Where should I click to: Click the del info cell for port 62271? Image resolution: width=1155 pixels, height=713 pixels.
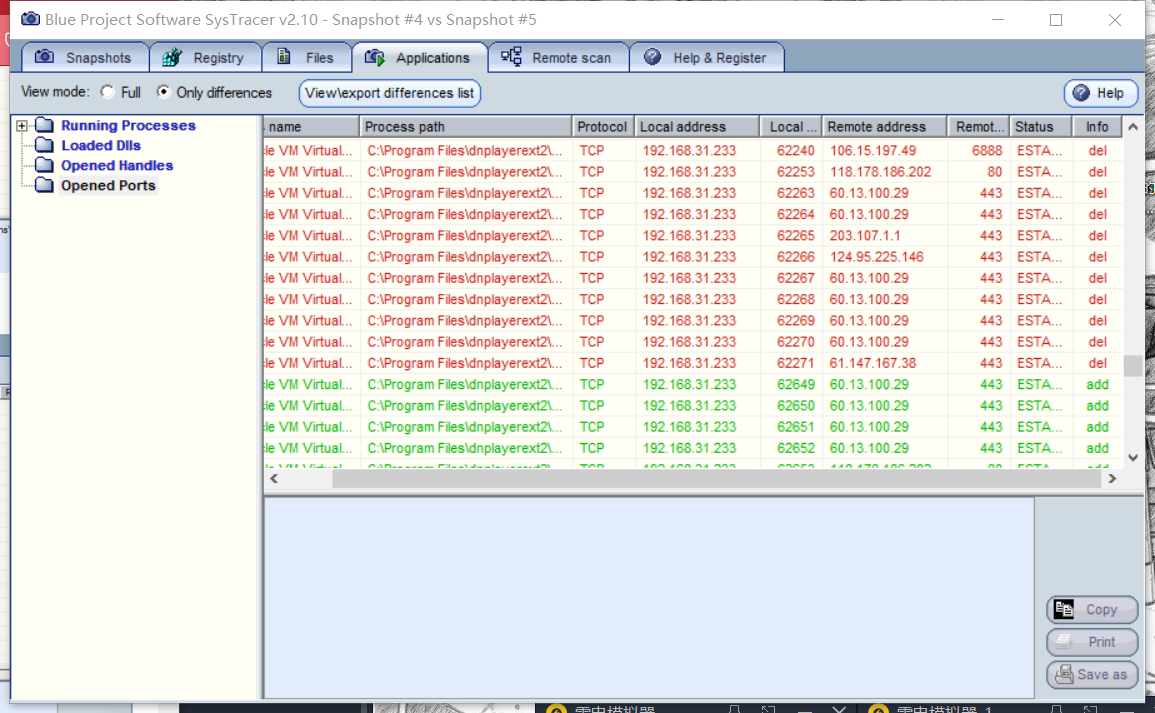[1097, 363]
